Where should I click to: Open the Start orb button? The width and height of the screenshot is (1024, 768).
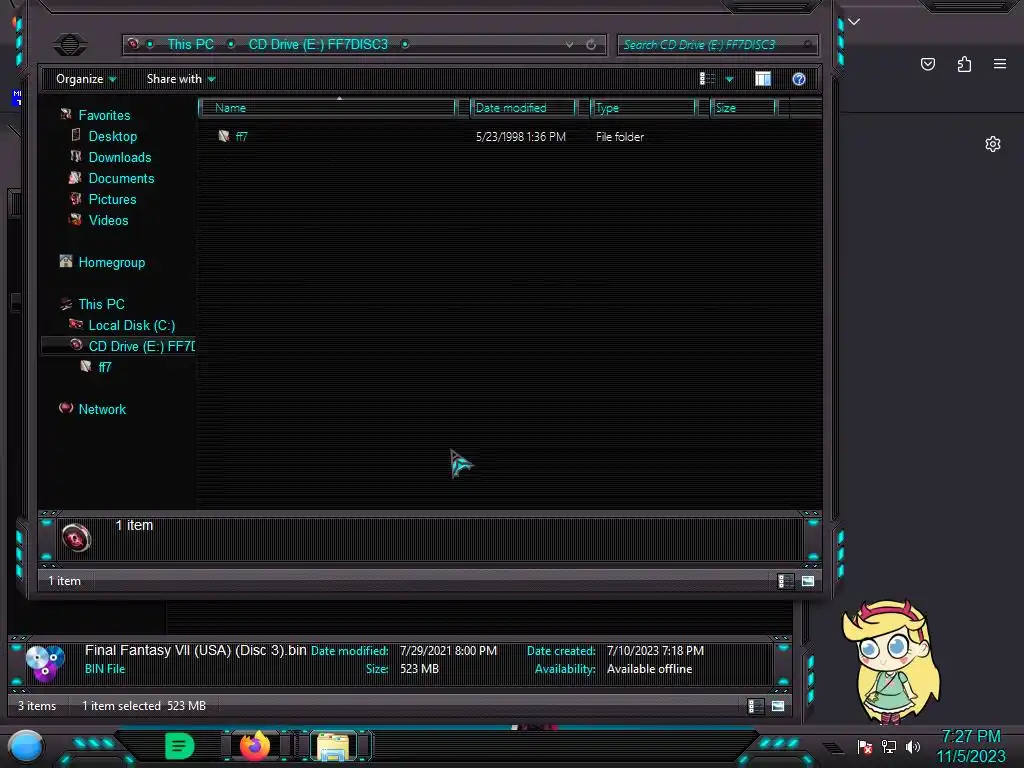26,746
